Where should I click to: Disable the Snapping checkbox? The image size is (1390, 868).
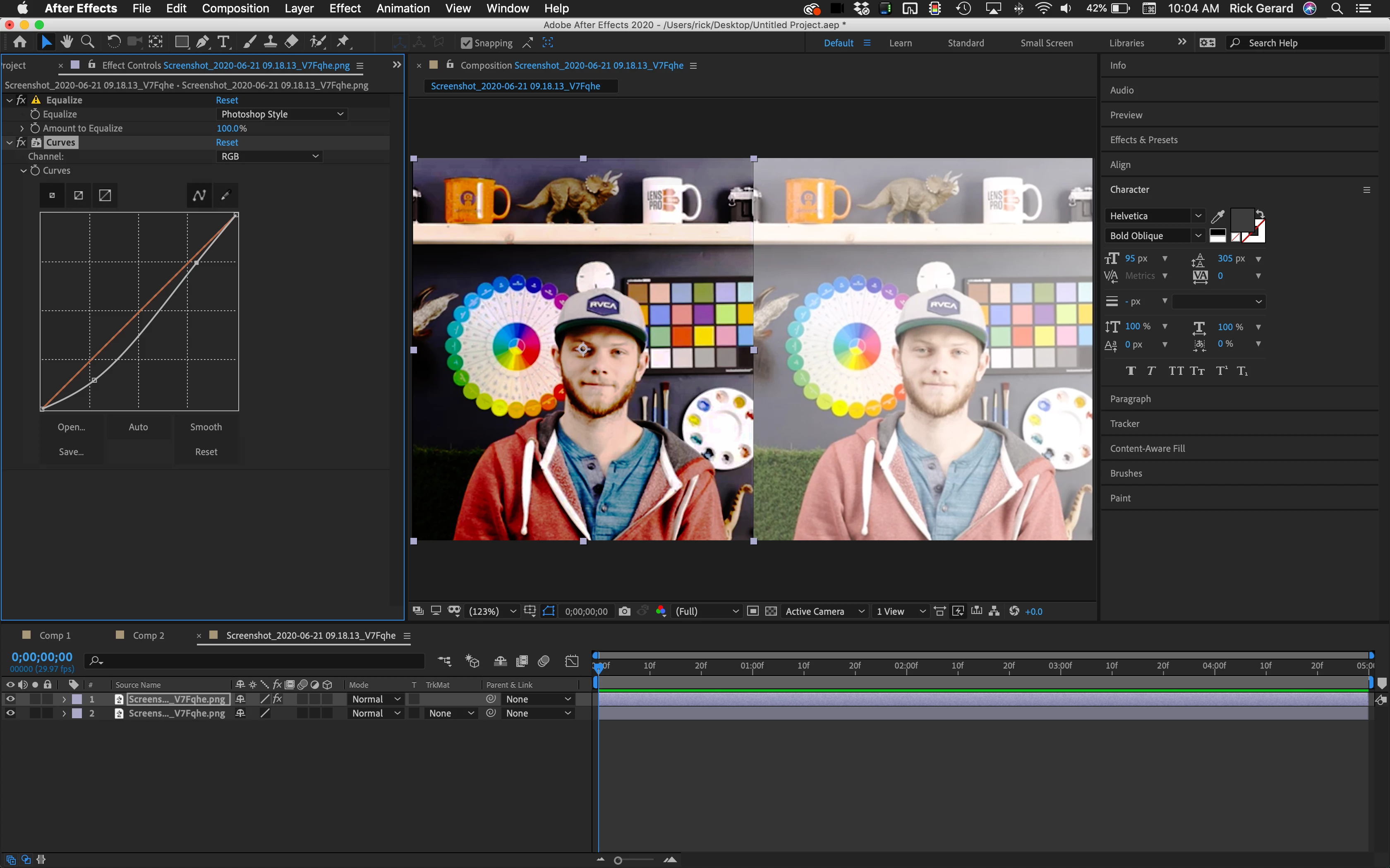tap(467, 43)
